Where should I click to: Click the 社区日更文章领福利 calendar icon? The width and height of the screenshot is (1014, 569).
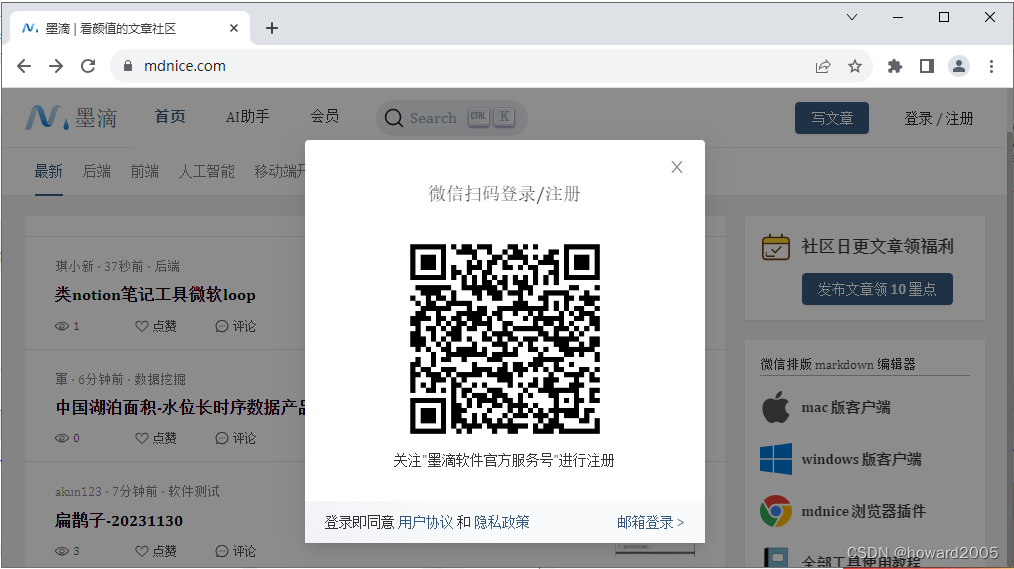775,247
